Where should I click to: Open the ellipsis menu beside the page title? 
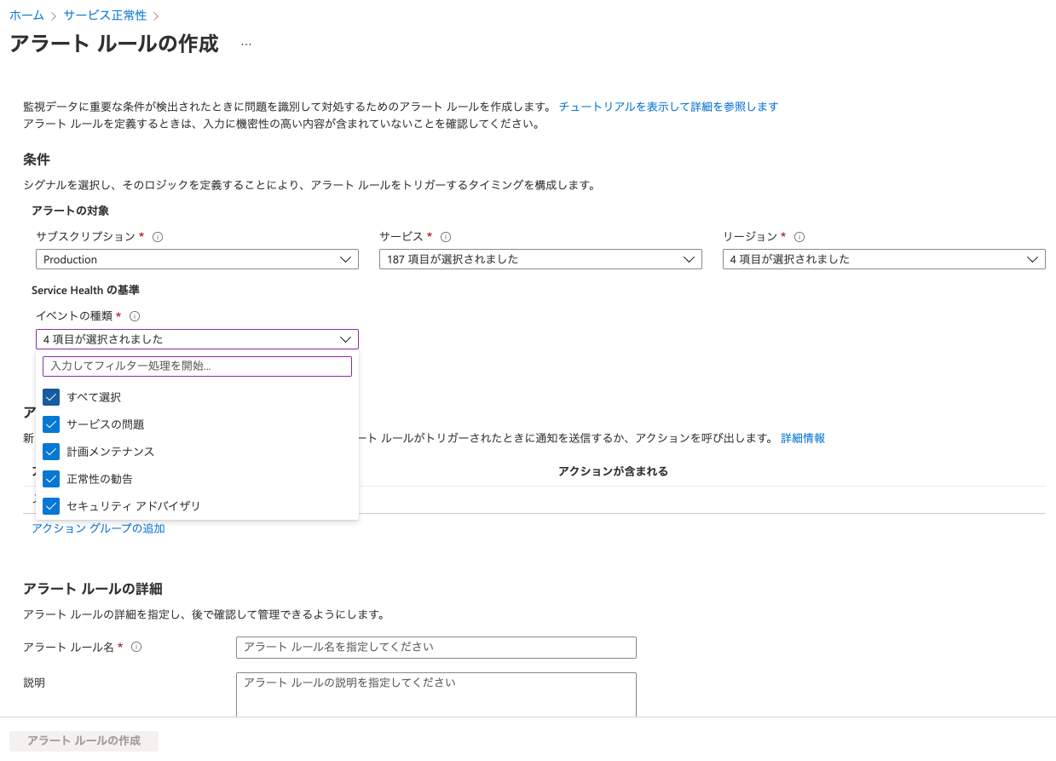(246, 44)
